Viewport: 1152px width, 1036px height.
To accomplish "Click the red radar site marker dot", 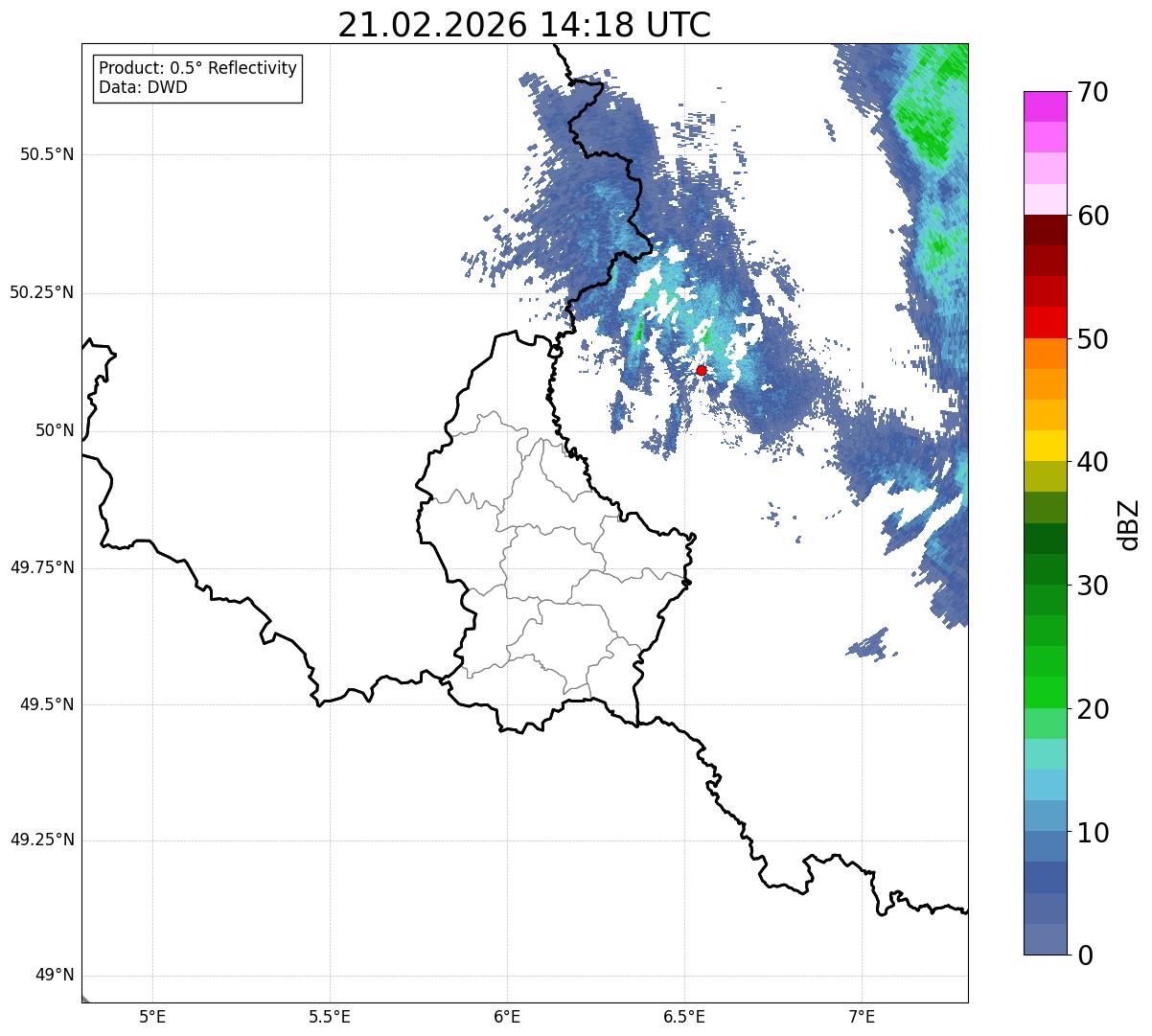I will [x=702, y=370].
